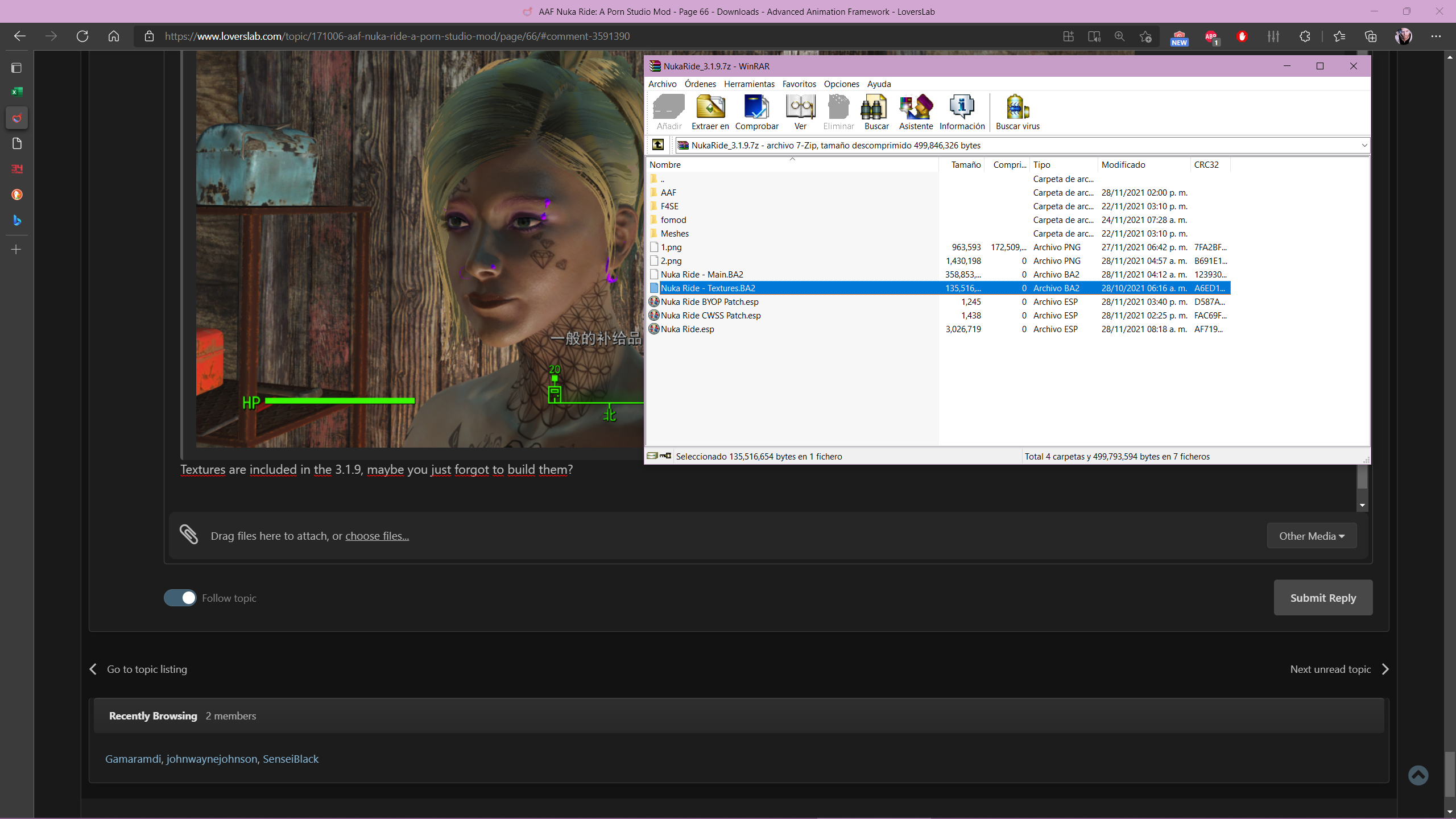Open the browser profile avatar
Image resolution: width=1456 pixels, height=819 pixels.
[1403, 36]
